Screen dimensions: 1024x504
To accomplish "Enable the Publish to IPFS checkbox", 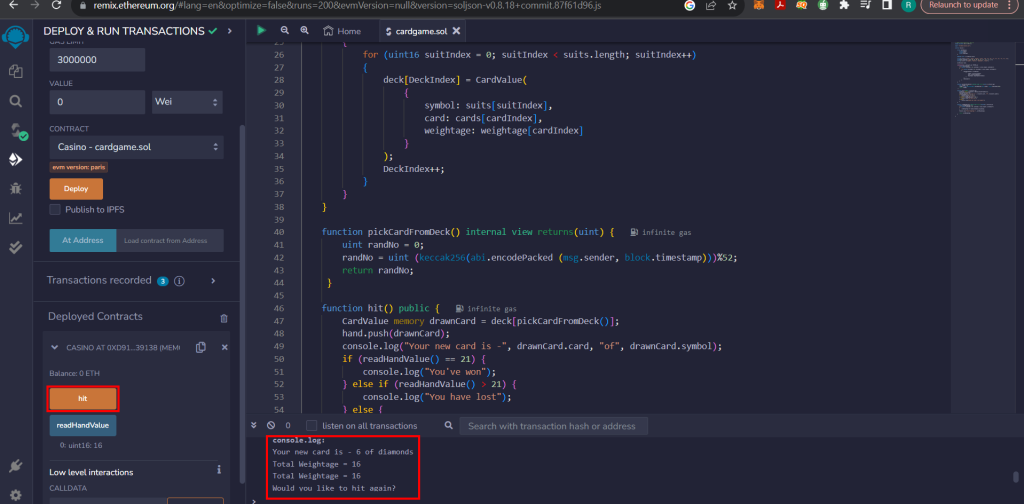I will point(56,210).
